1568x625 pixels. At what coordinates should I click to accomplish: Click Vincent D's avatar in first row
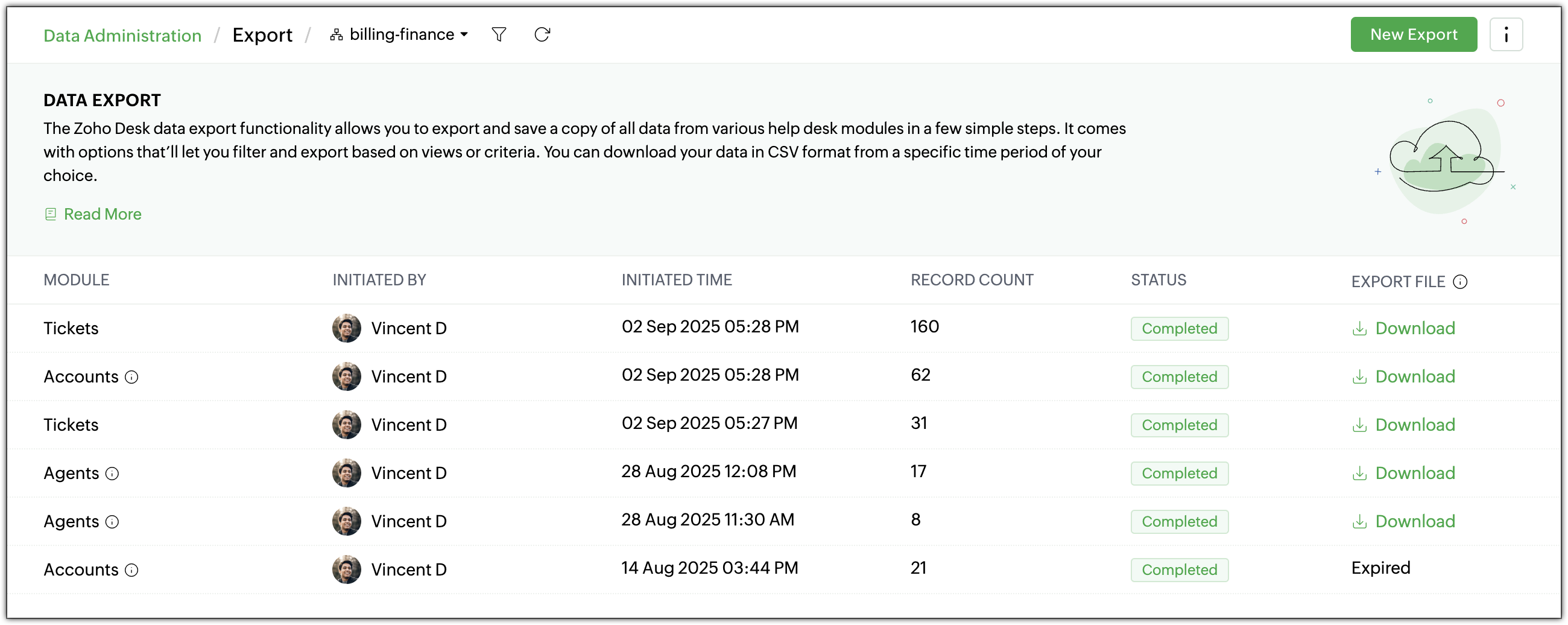click(x=346, y=328)
